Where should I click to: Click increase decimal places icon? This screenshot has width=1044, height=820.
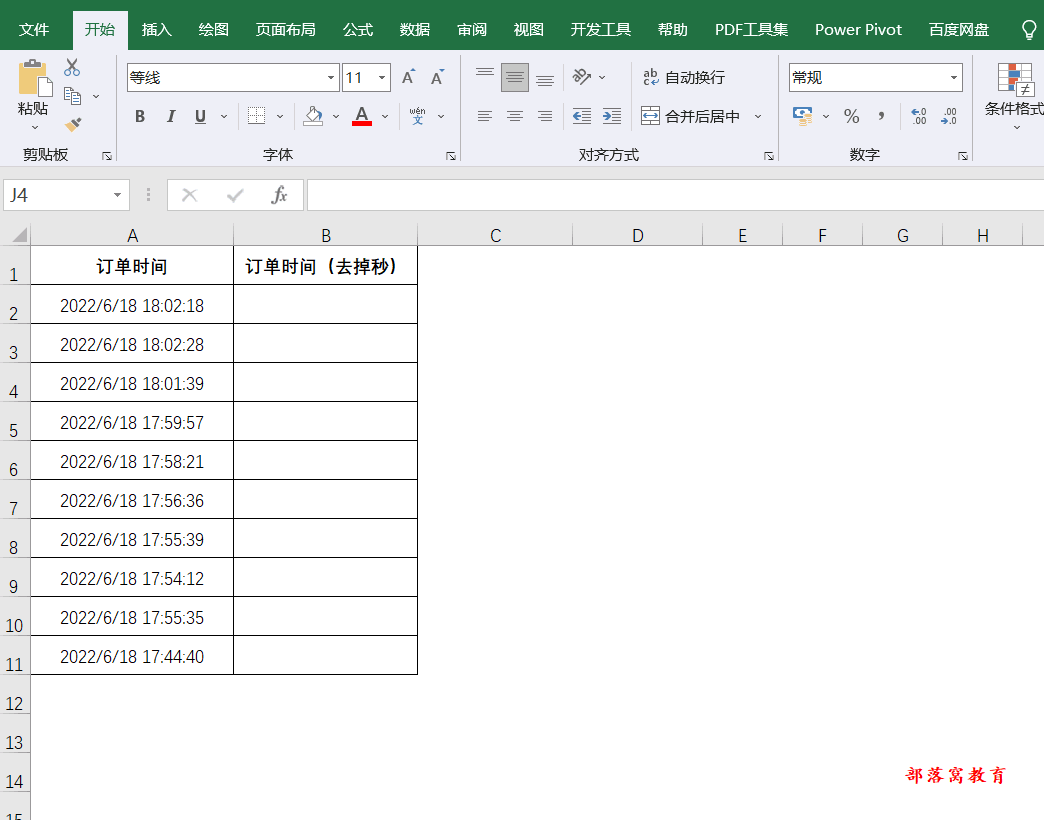click(x=919, y=116)
